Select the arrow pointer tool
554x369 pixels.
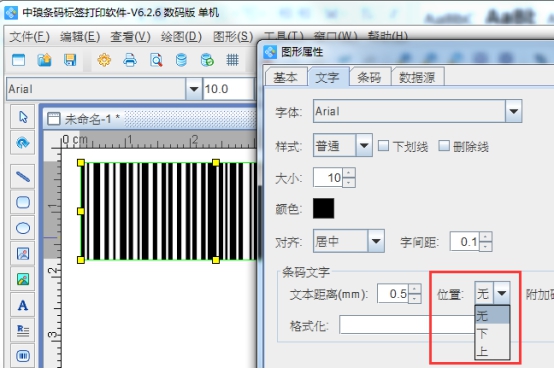tap(23, 117)
